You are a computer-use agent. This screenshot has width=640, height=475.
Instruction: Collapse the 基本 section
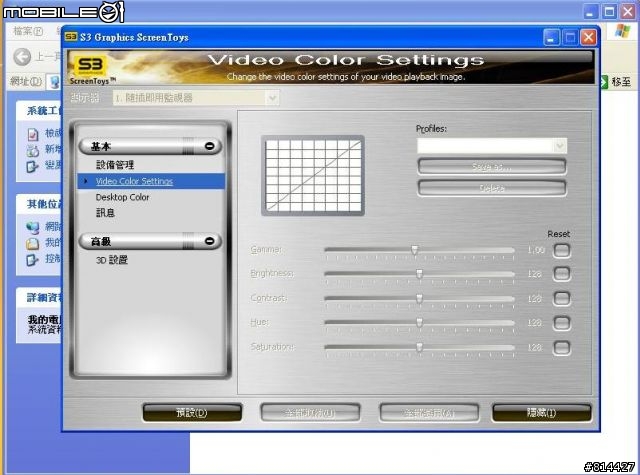[210, 146]
